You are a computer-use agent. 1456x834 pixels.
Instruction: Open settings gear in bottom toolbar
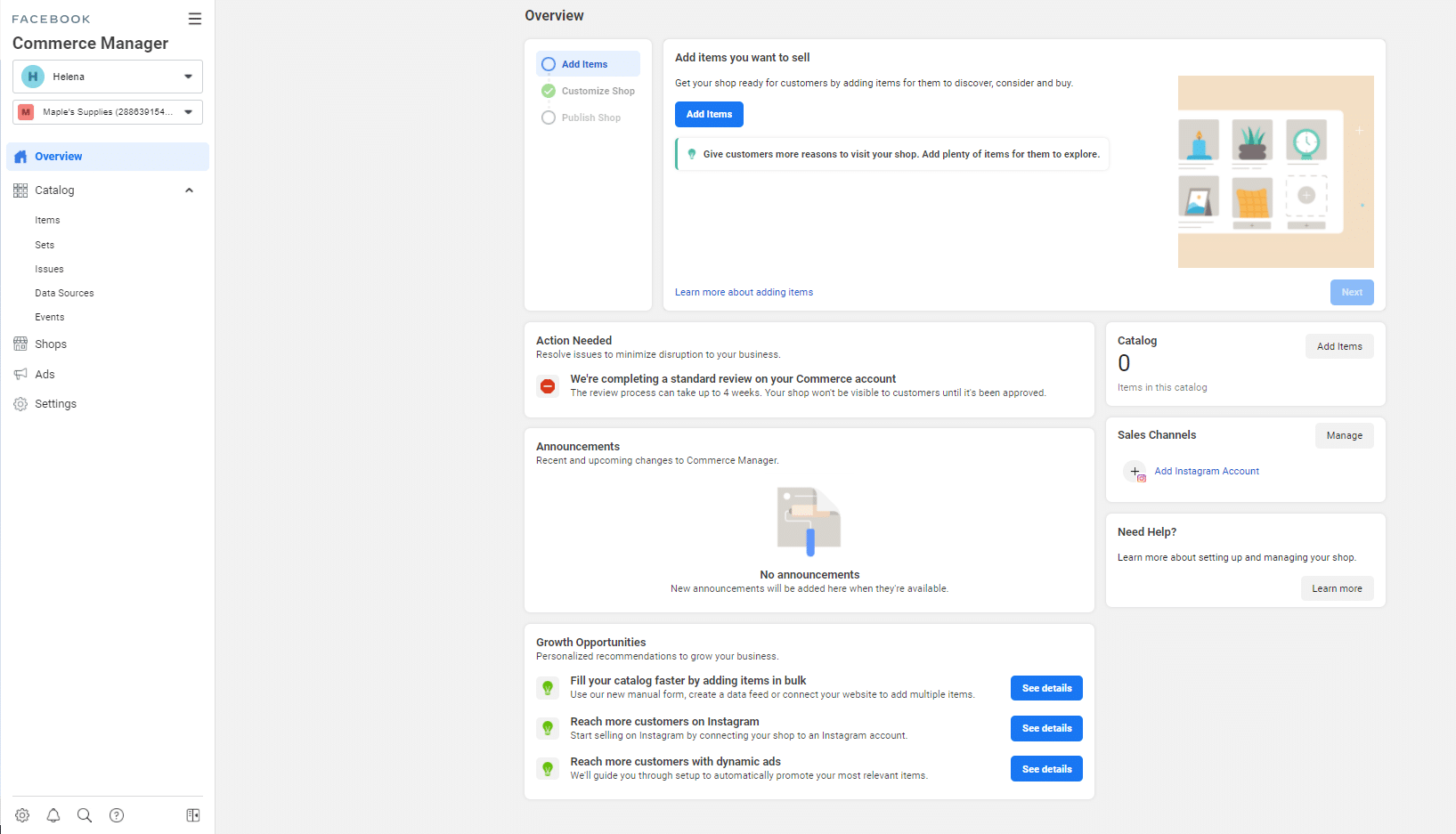pyautogui.click(x=22, y=815)
